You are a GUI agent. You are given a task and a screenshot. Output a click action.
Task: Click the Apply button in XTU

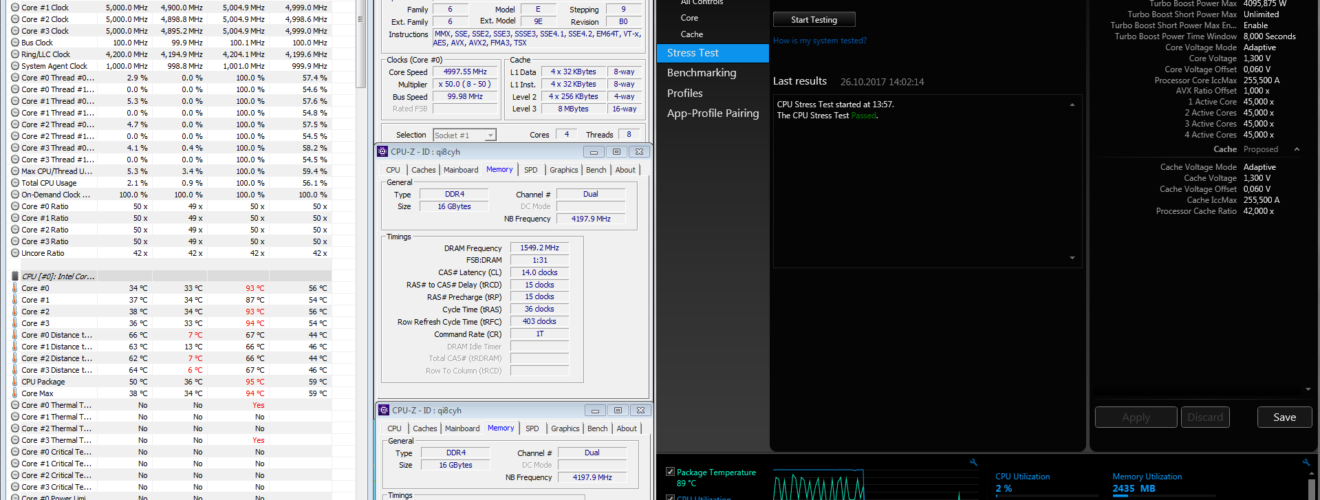tap(1136, 417)
